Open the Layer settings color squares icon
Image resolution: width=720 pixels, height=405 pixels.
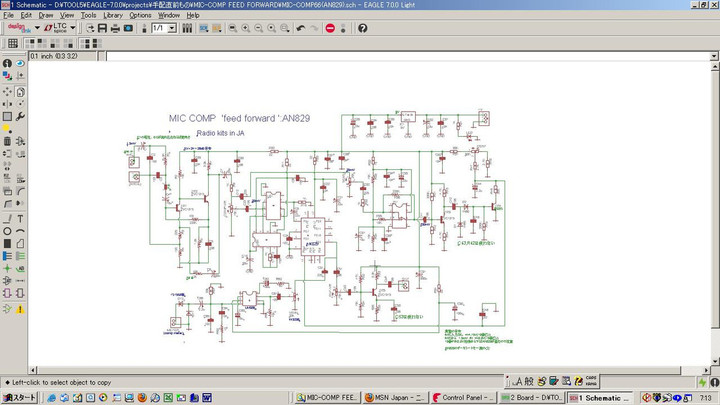[7, 75]
